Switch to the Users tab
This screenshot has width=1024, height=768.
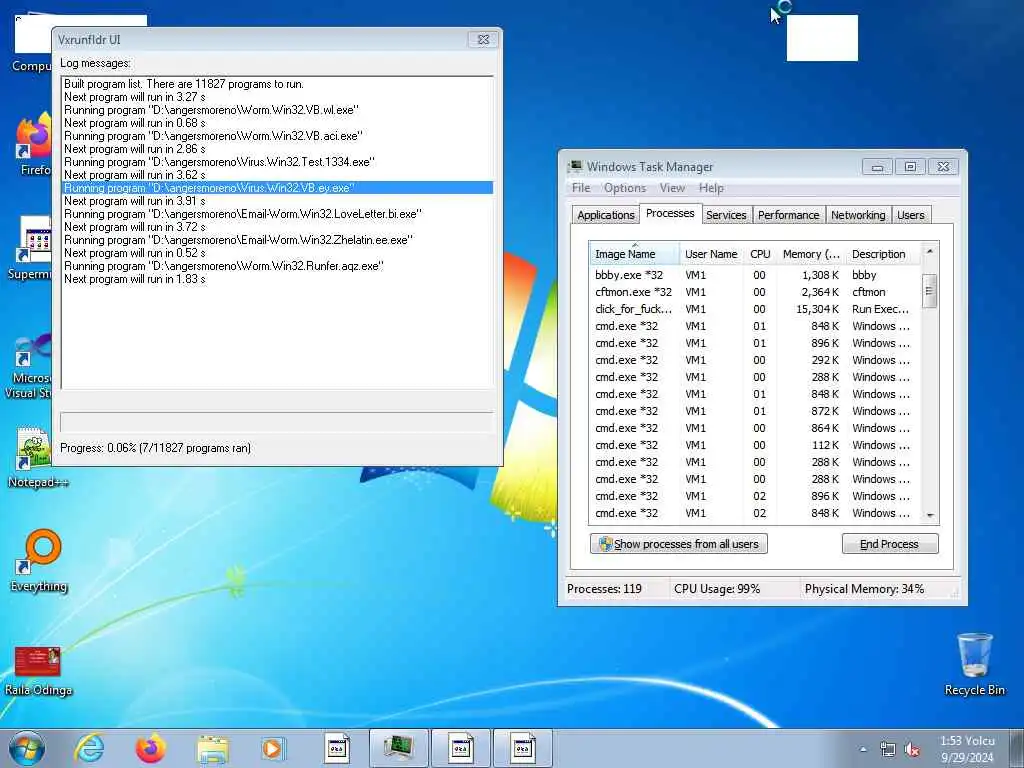(910, 215)
